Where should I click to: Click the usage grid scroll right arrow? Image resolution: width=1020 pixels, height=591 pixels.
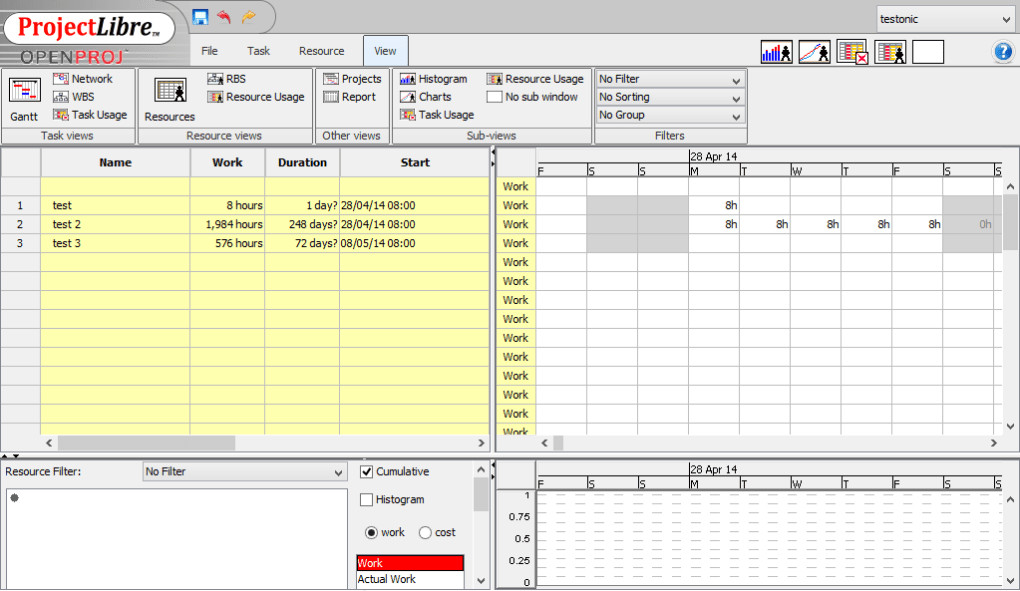(x=993, y=443)
